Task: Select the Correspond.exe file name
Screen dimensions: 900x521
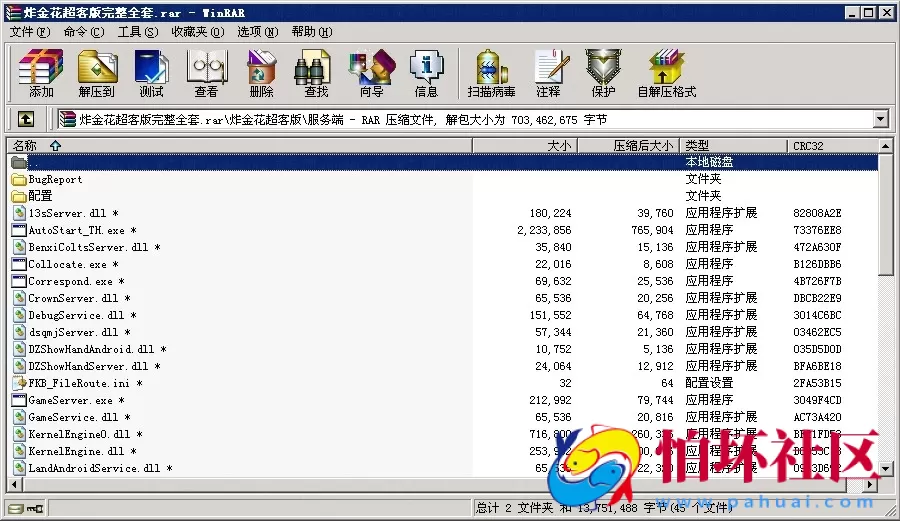Action: [71, 281]
